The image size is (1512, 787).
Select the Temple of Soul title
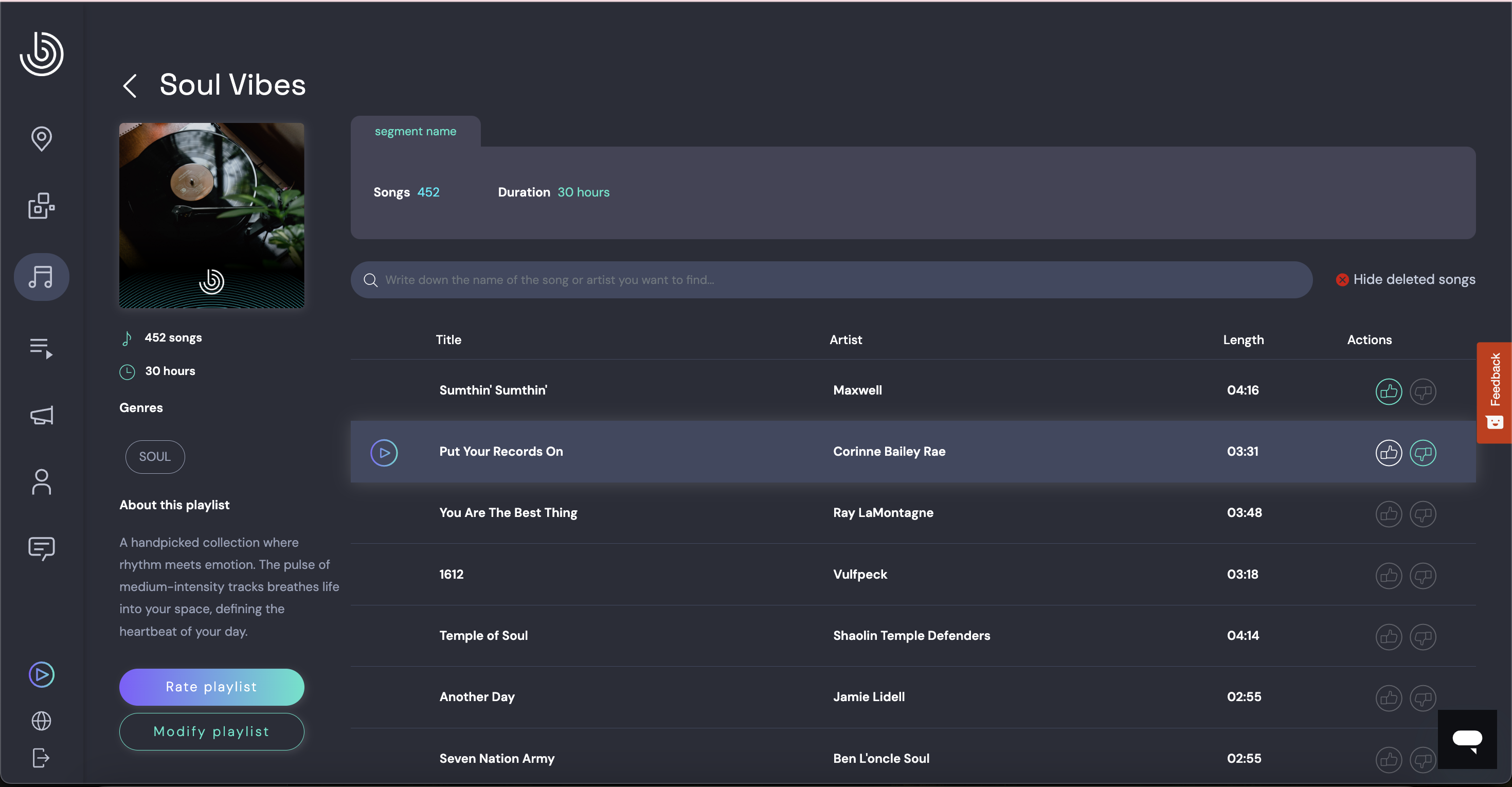483,636
